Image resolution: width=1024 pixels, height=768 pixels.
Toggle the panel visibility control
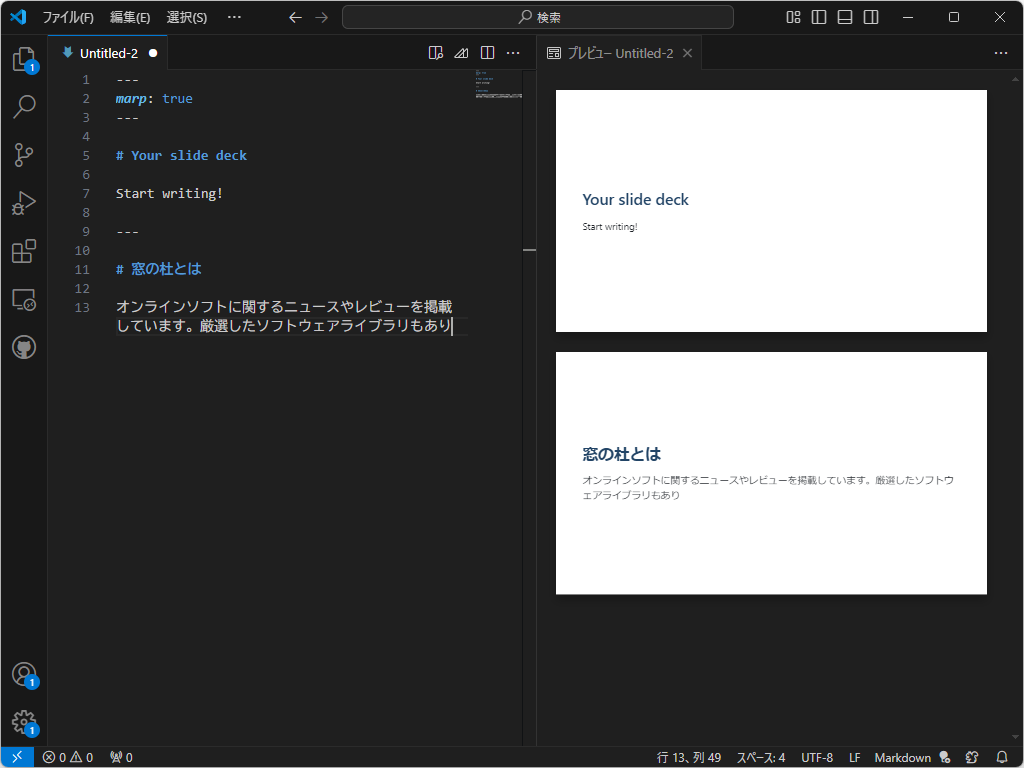click(843, 17)
